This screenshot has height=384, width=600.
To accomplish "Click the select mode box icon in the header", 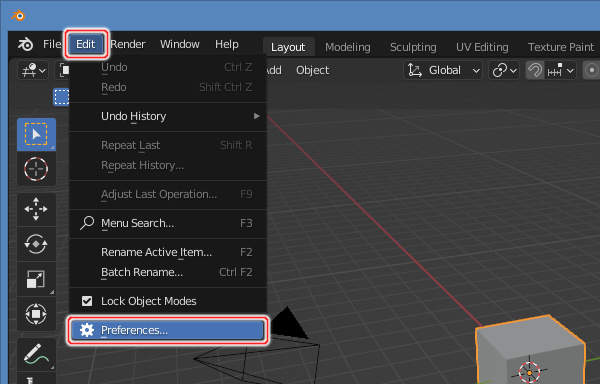I will pos(61,97).
